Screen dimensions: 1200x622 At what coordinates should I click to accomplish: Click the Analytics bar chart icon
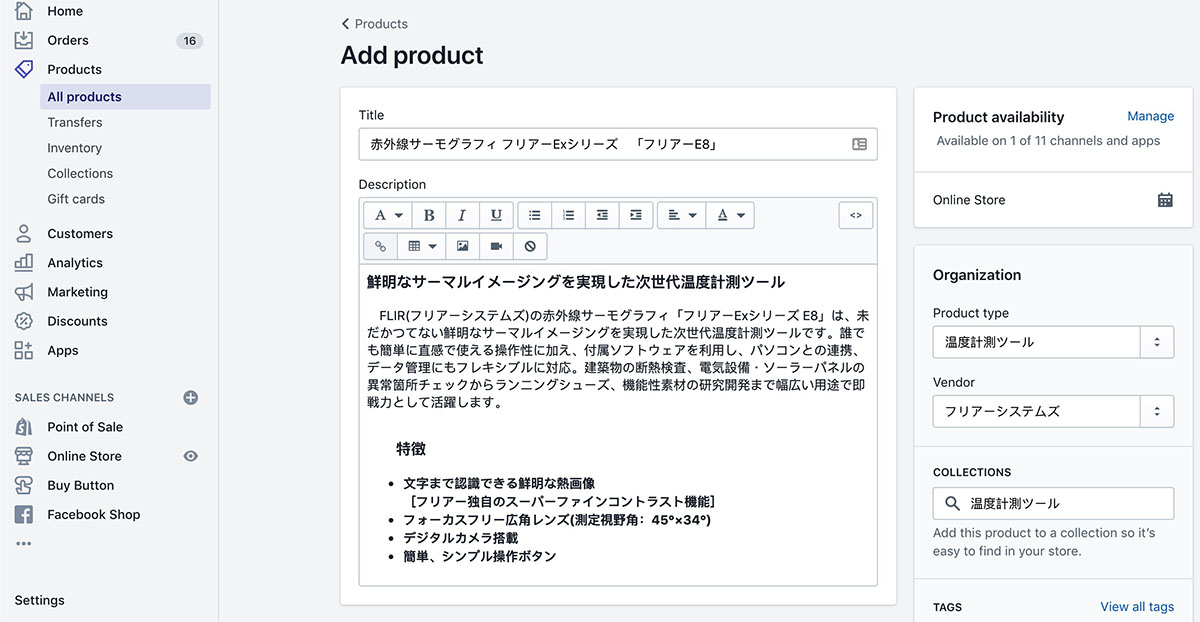pyautogui.click(x=24, y=262)
